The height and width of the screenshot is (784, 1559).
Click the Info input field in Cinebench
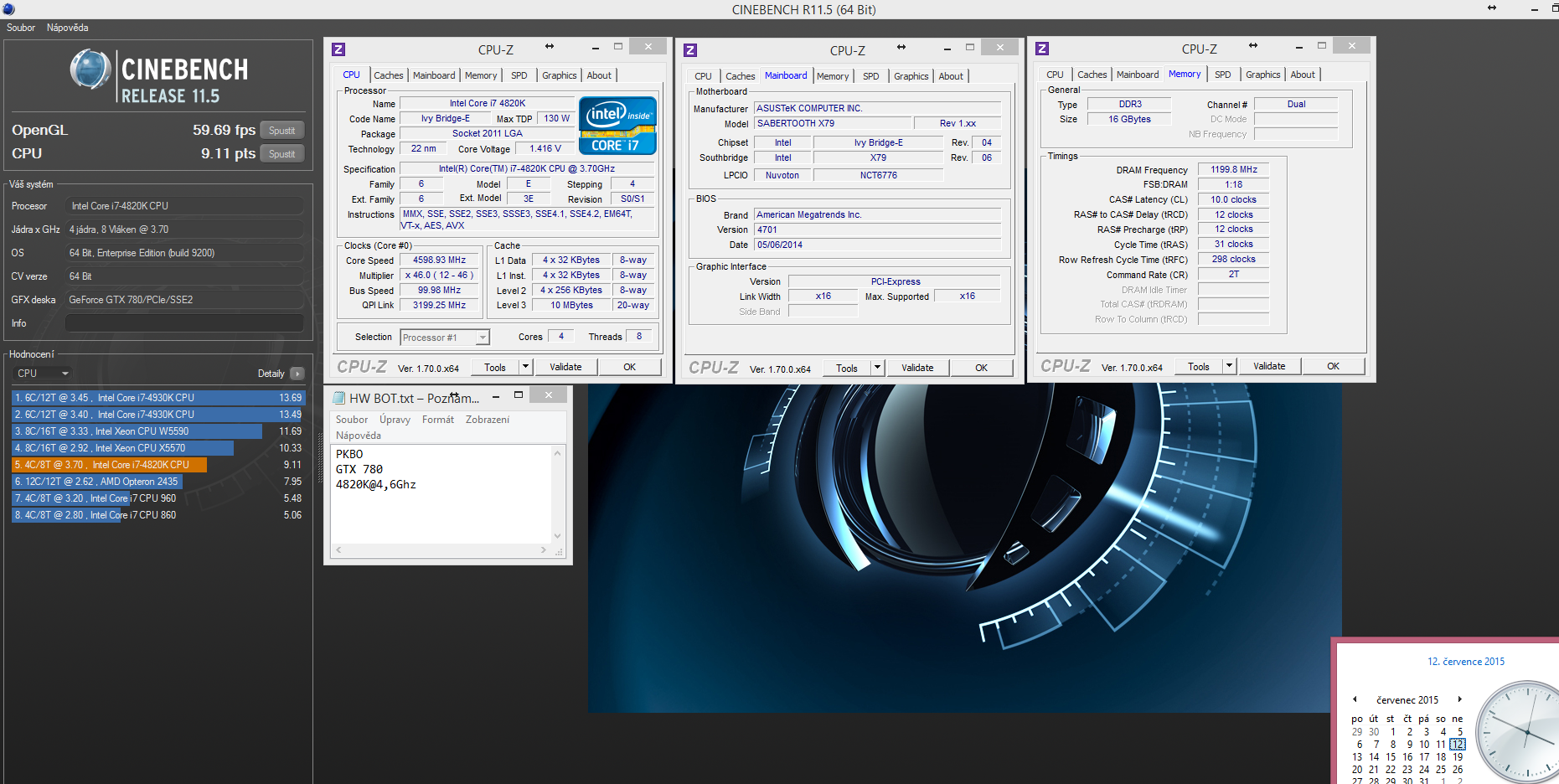pos(184,323)
